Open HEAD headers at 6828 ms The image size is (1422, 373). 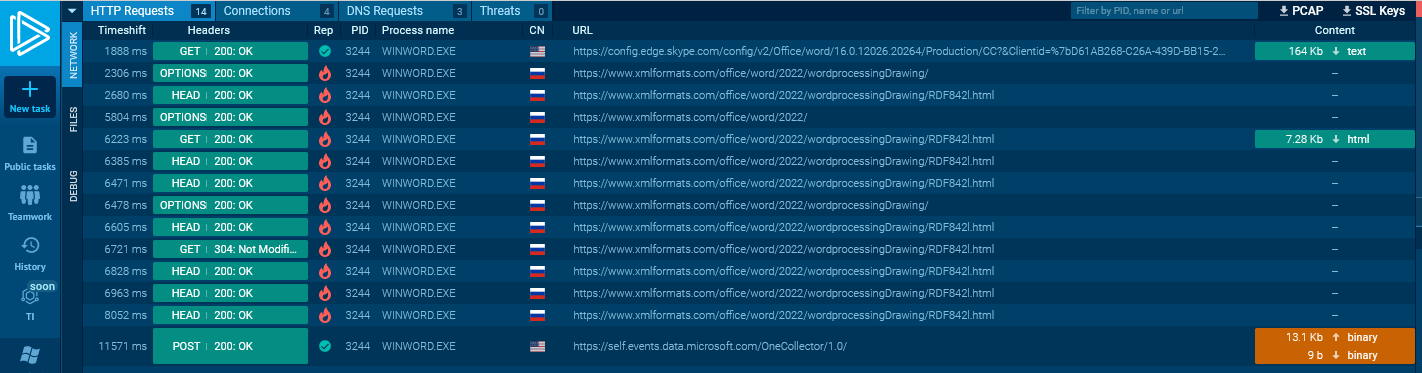(230, 271)
